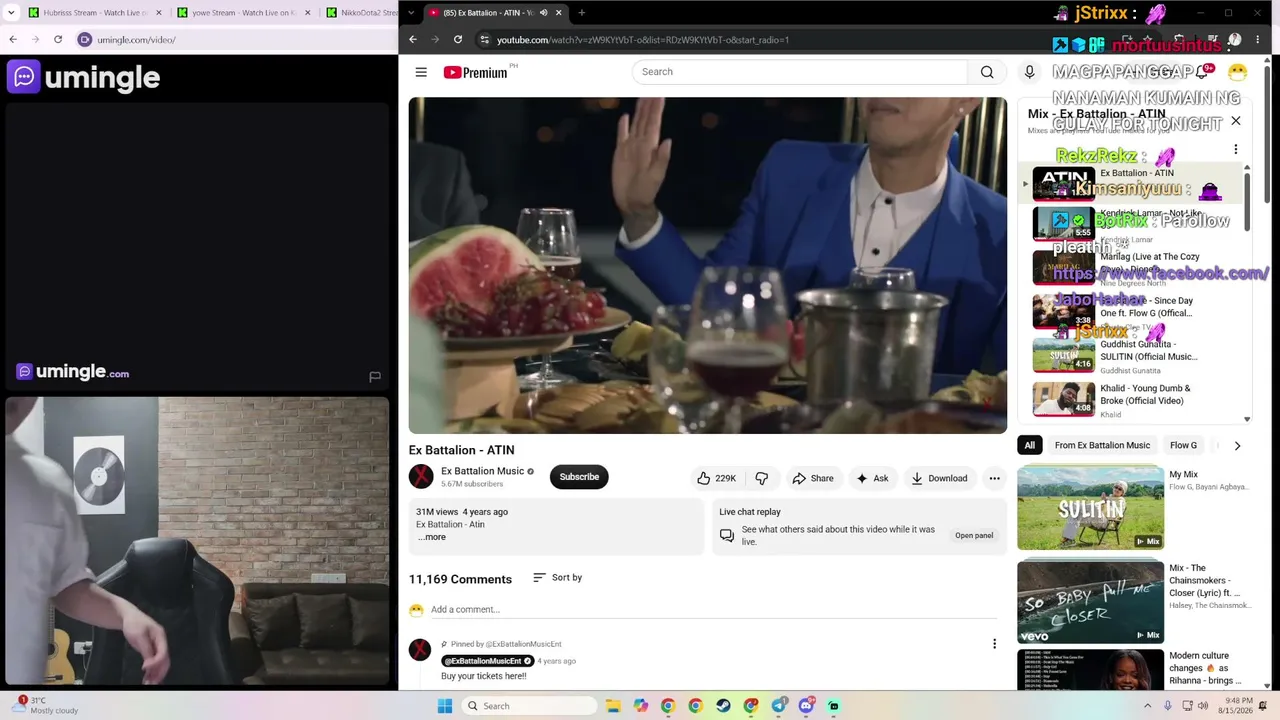This screenshot has width=1280, height=720.
Task: Start voice search with the microphone icon
Action: pos(1029,72)
